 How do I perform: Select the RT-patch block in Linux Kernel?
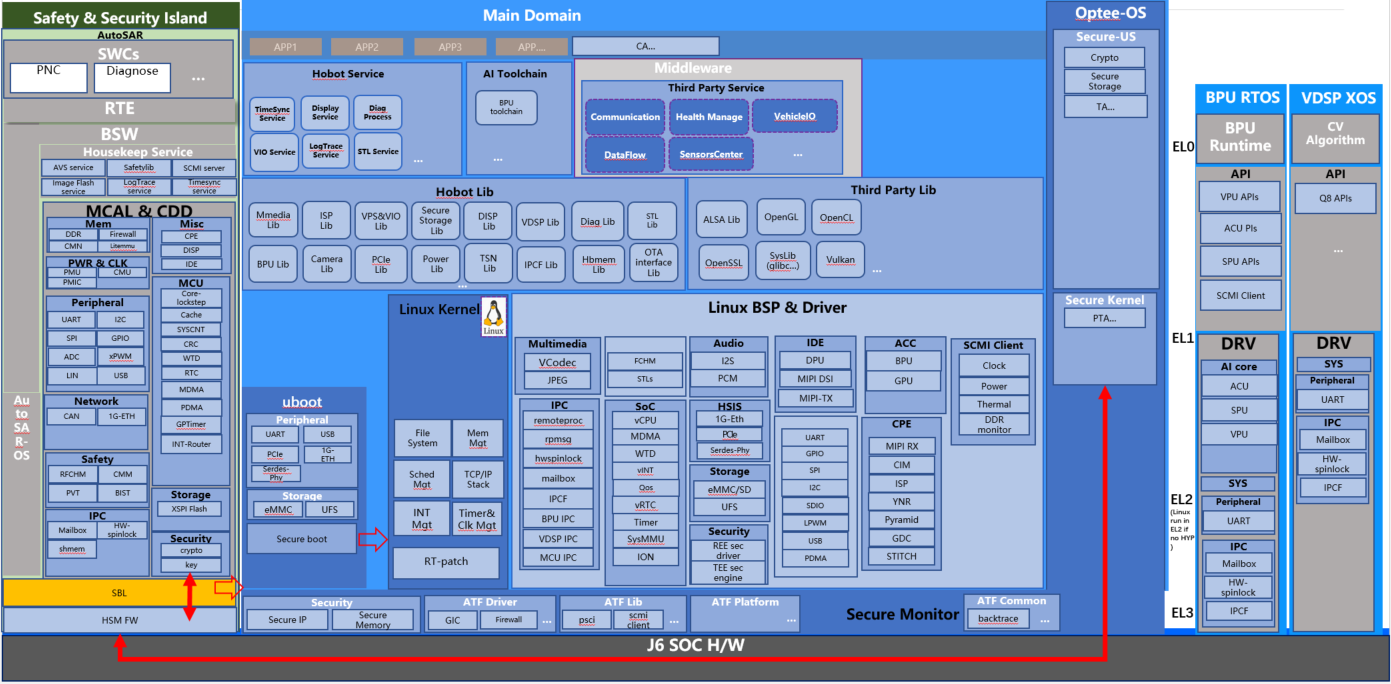[x=445, y=562]
